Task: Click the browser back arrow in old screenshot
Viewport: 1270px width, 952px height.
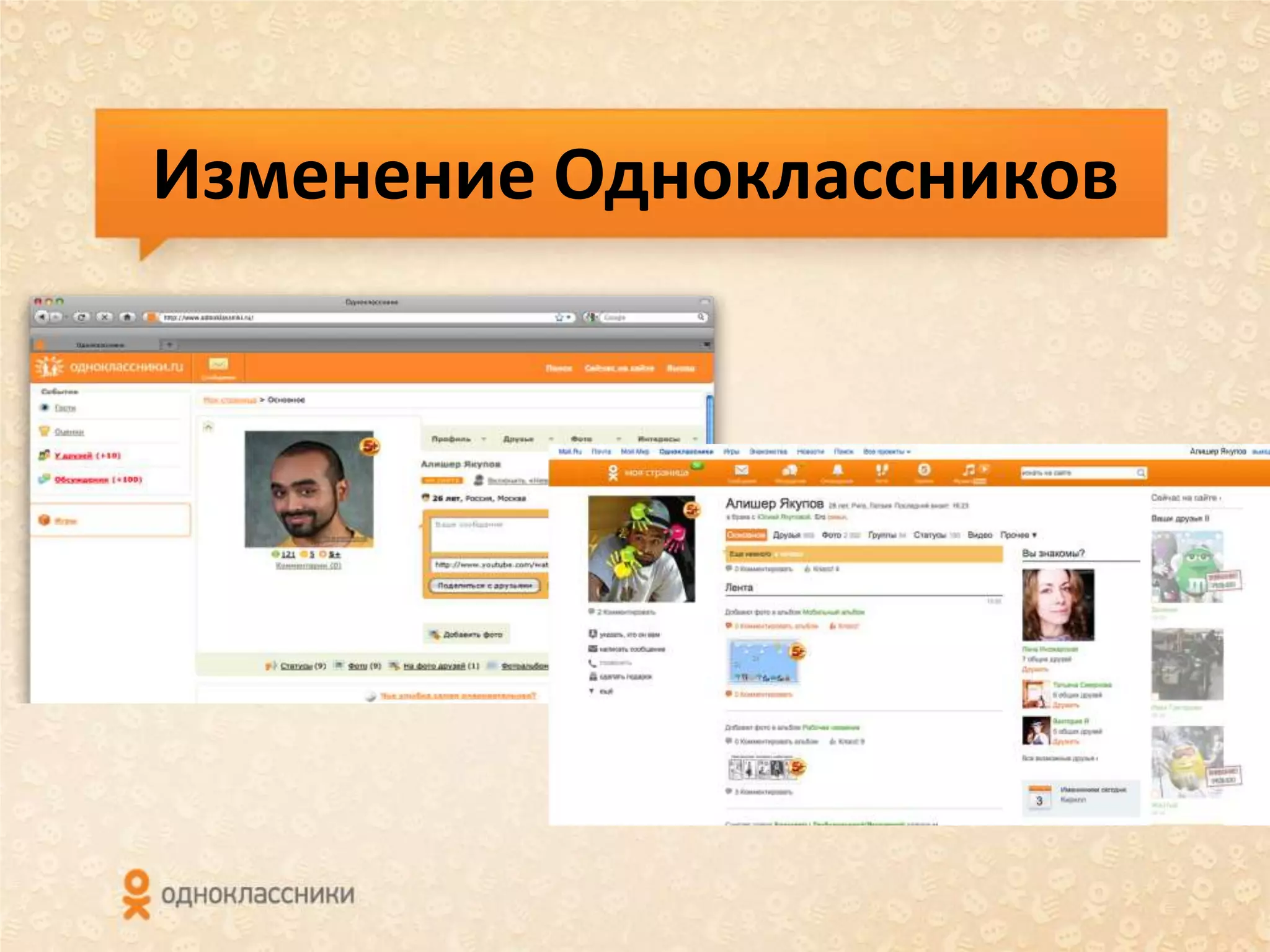Action: pos(42,317)
